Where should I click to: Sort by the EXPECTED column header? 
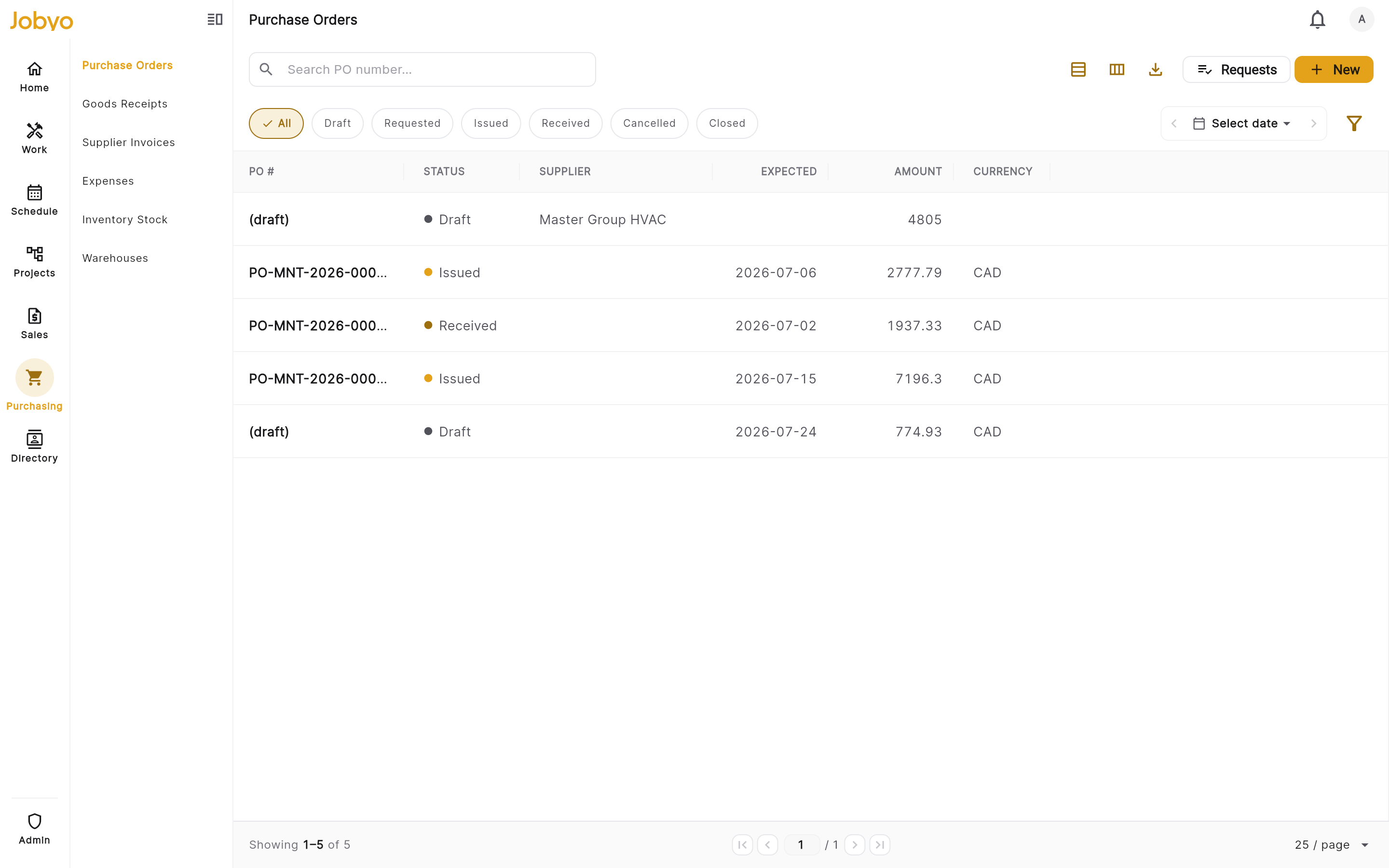click(789, 172)
